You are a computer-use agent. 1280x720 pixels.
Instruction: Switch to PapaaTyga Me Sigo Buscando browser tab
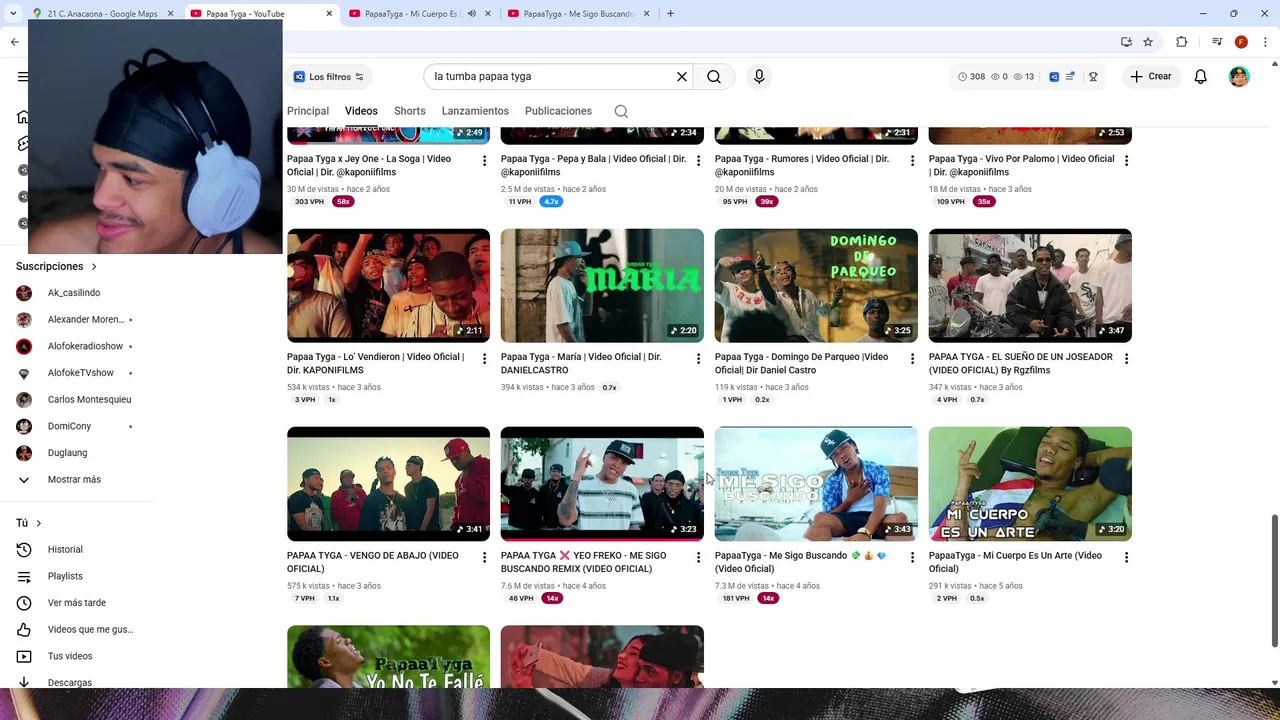tap(578, 14)
